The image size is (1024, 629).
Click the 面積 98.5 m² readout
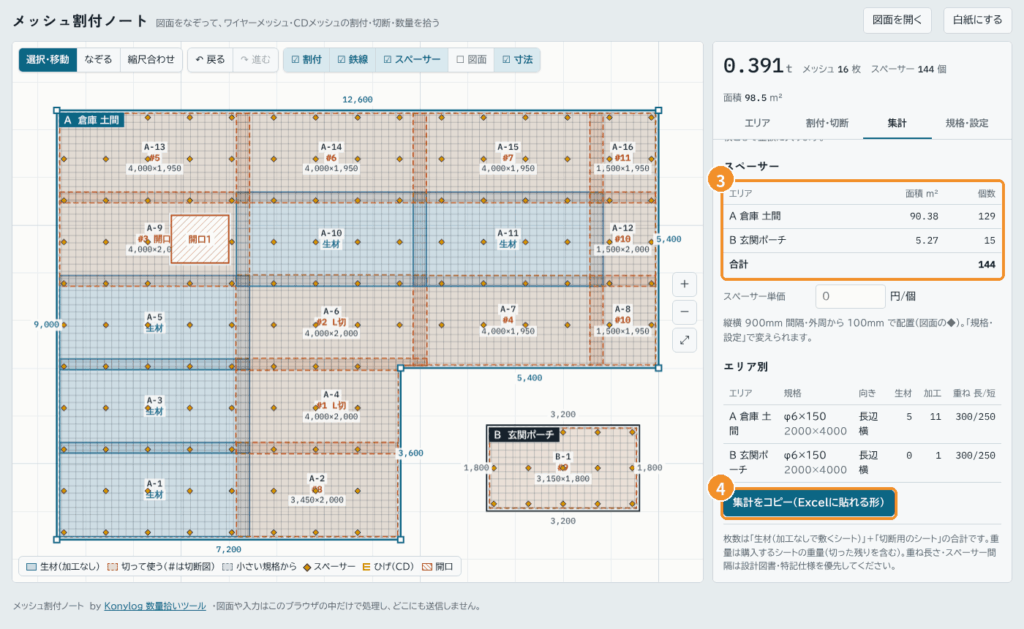pyautogui.click(x=752, y=97)
